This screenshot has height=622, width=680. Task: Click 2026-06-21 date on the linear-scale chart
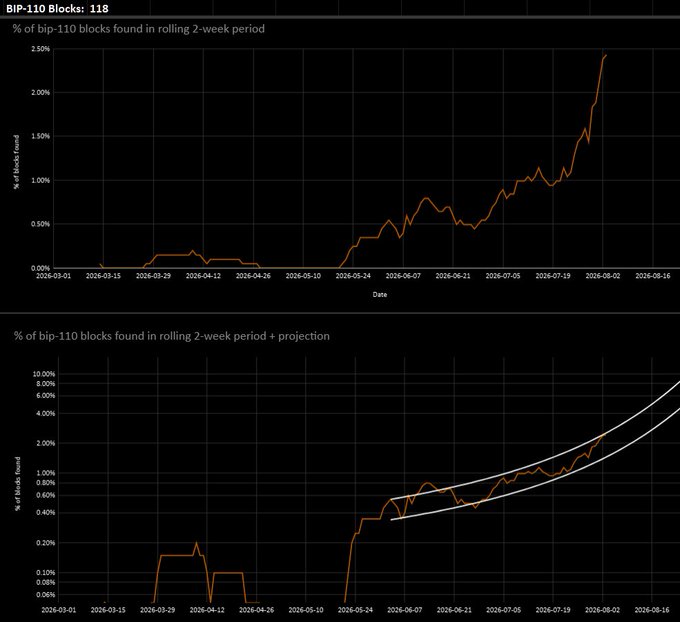(x=453, y=276)
